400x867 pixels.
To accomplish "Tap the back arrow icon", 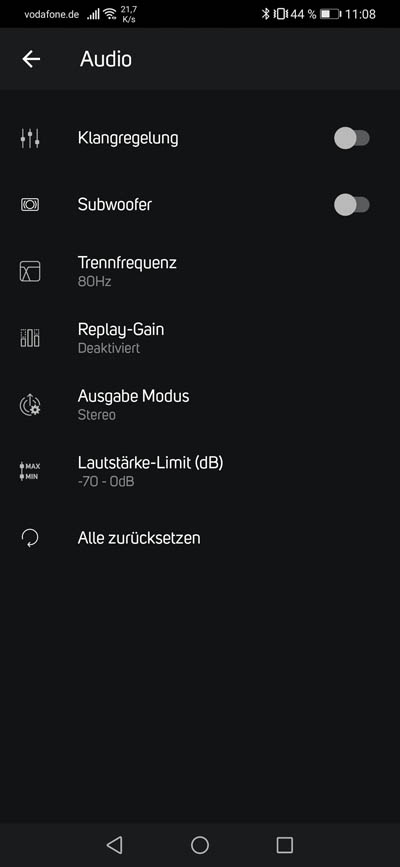I will point(31,59).
